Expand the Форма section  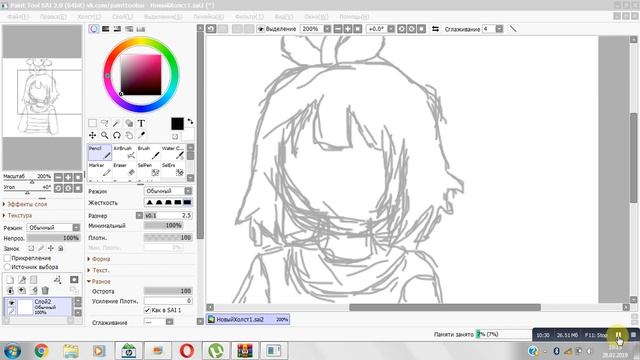click(99, 259)
